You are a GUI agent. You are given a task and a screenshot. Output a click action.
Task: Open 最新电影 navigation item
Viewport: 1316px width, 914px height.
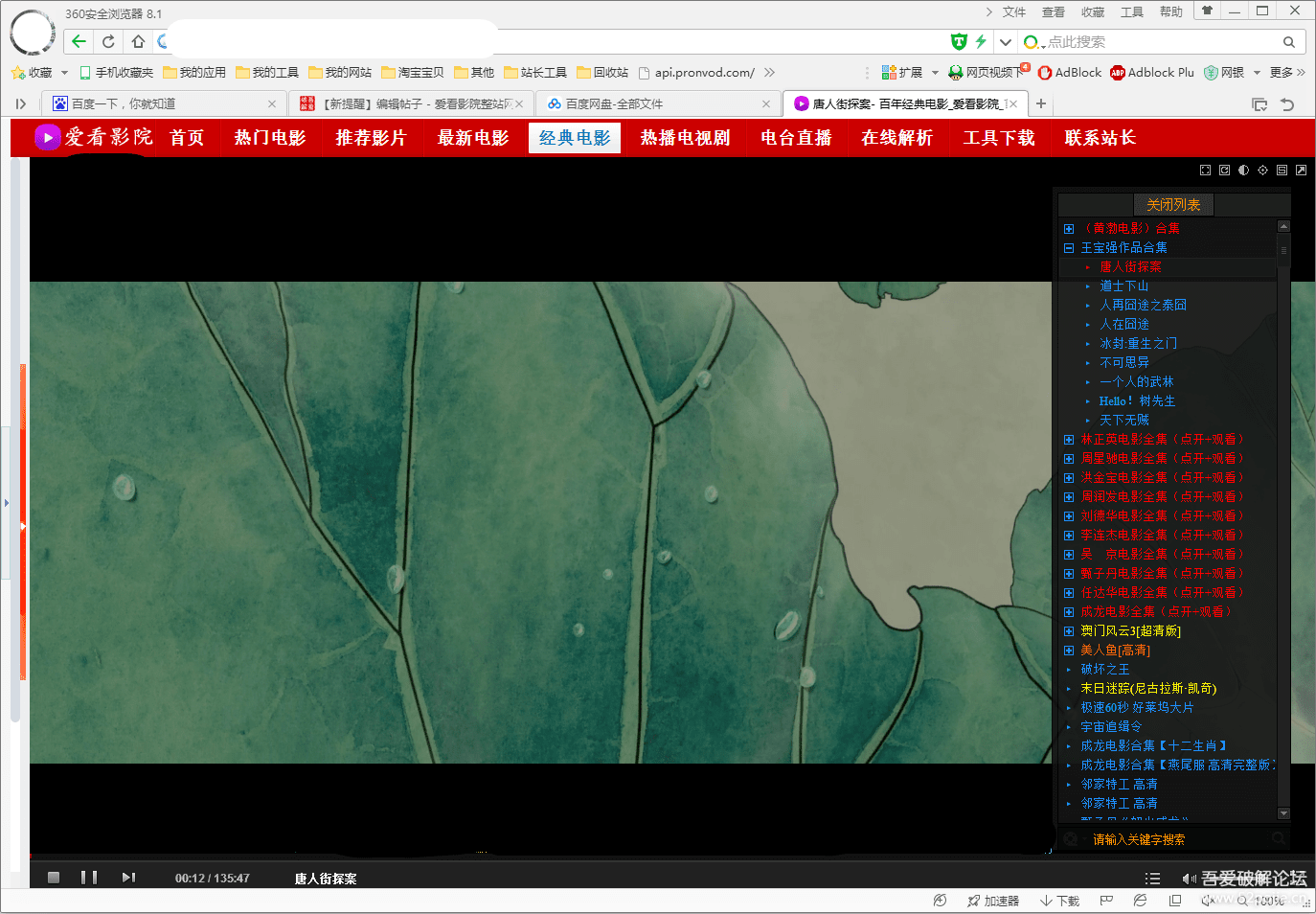473,137
